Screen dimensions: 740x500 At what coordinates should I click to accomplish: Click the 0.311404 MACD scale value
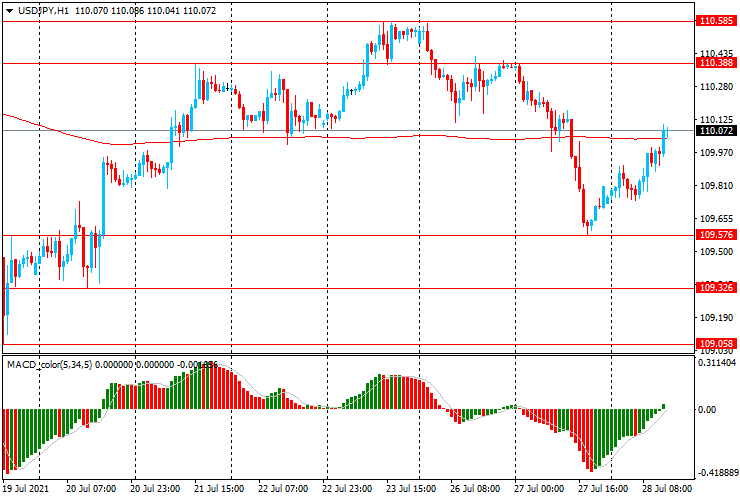pos(717,363)
